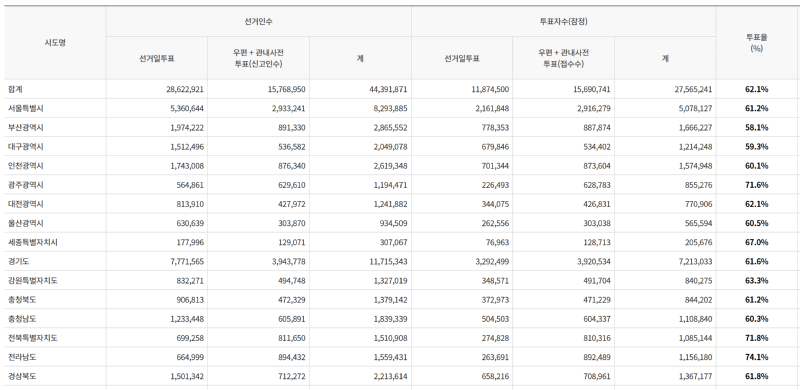Viewport: 800px width, 390px height.
Task: Click the 15,690,741 cell in 합계 row
Action: tap(591, 89)
